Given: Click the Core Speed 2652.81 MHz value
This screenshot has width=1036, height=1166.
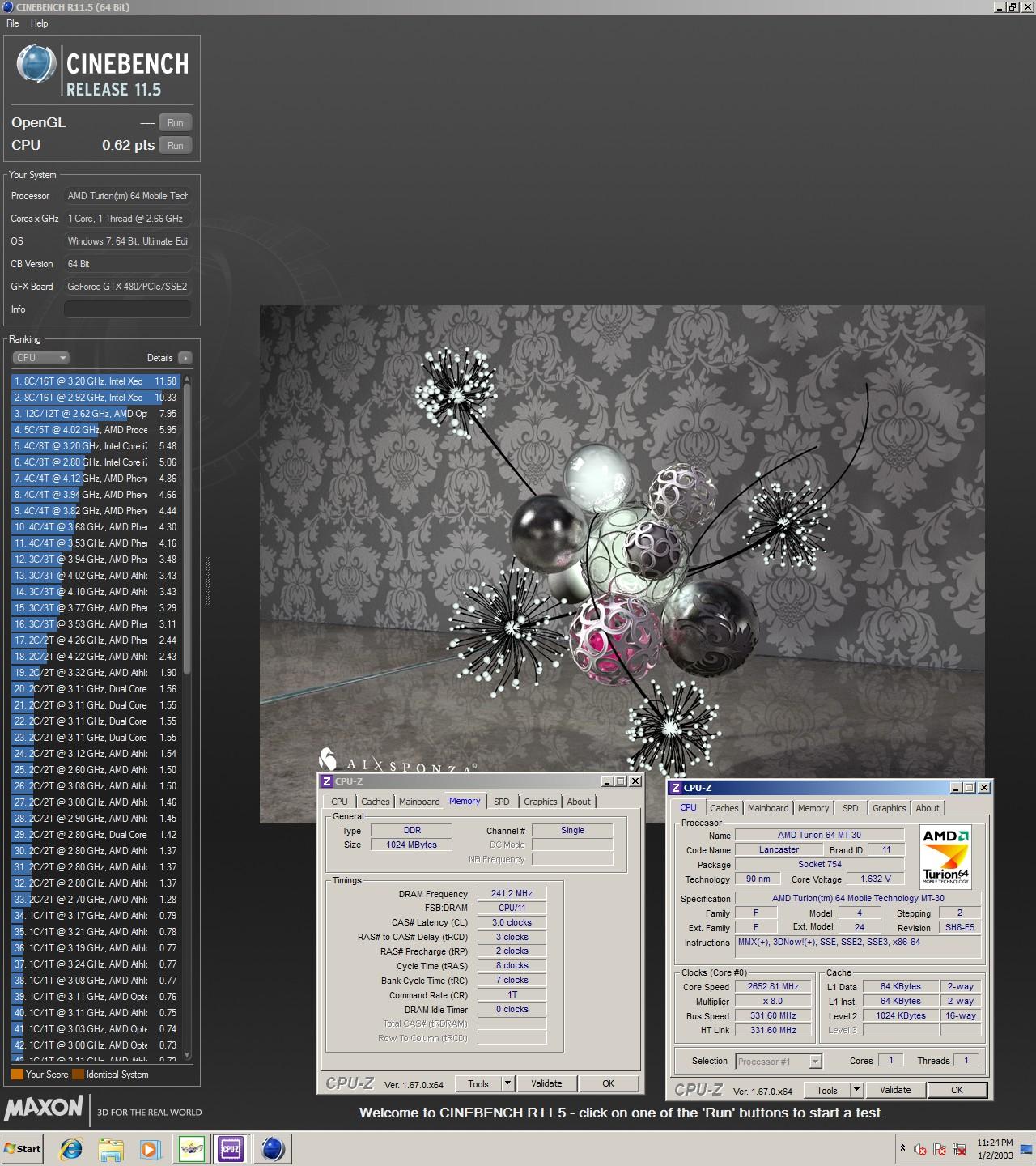Looking at the screenshot, I should pos(773,987).
